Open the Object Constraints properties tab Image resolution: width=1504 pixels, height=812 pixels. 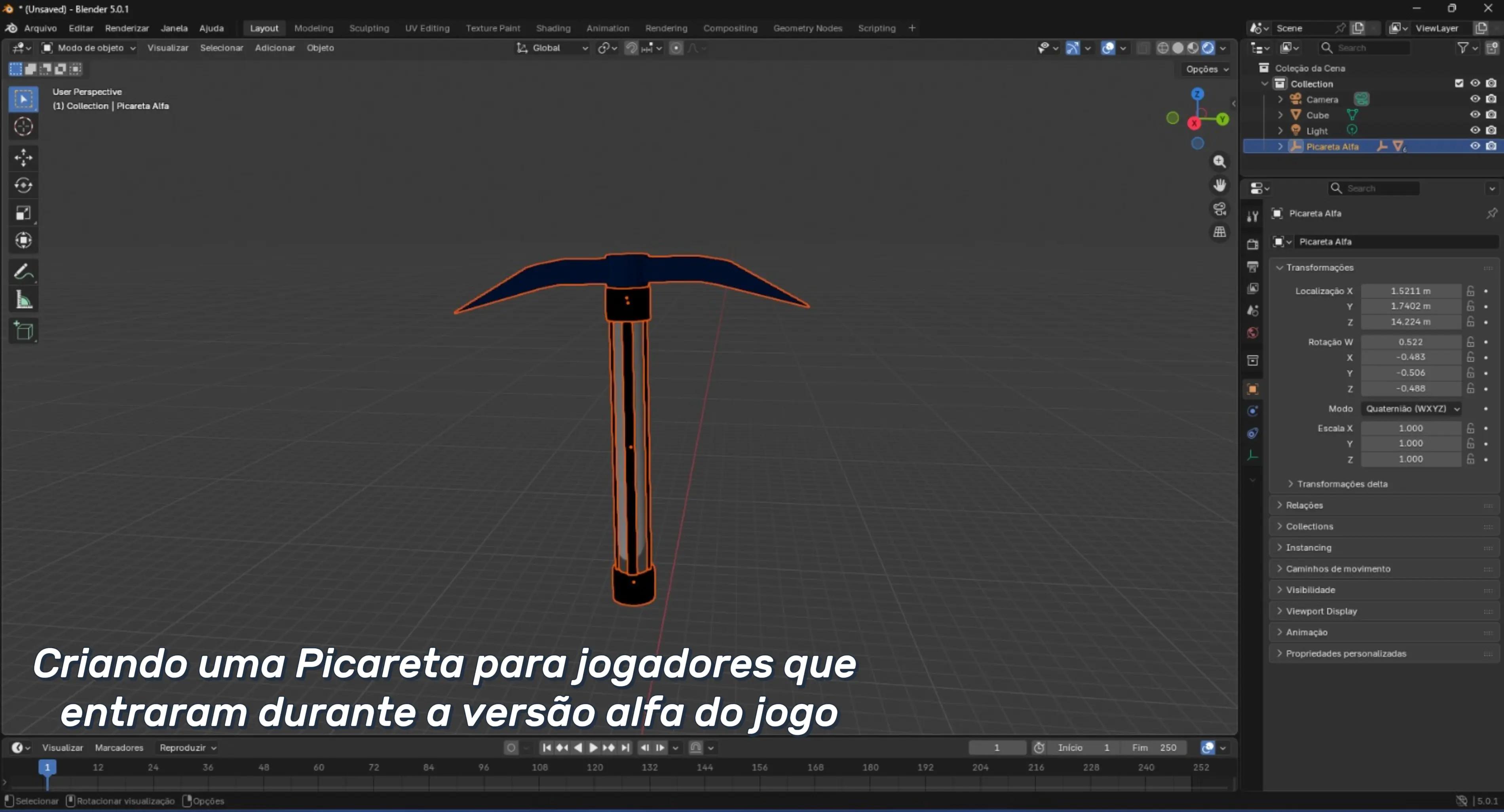coord(1252,433)
